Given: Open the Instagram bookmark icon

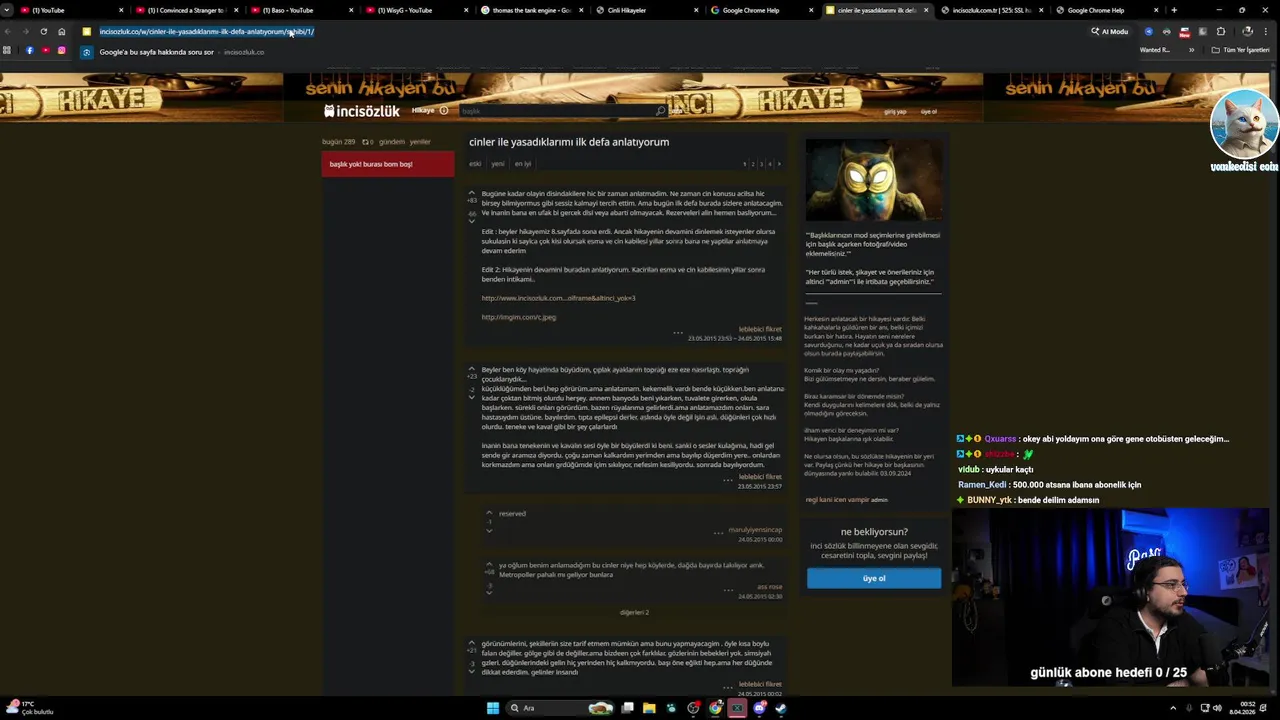Looking at the screenshot, I should point(61,50).
